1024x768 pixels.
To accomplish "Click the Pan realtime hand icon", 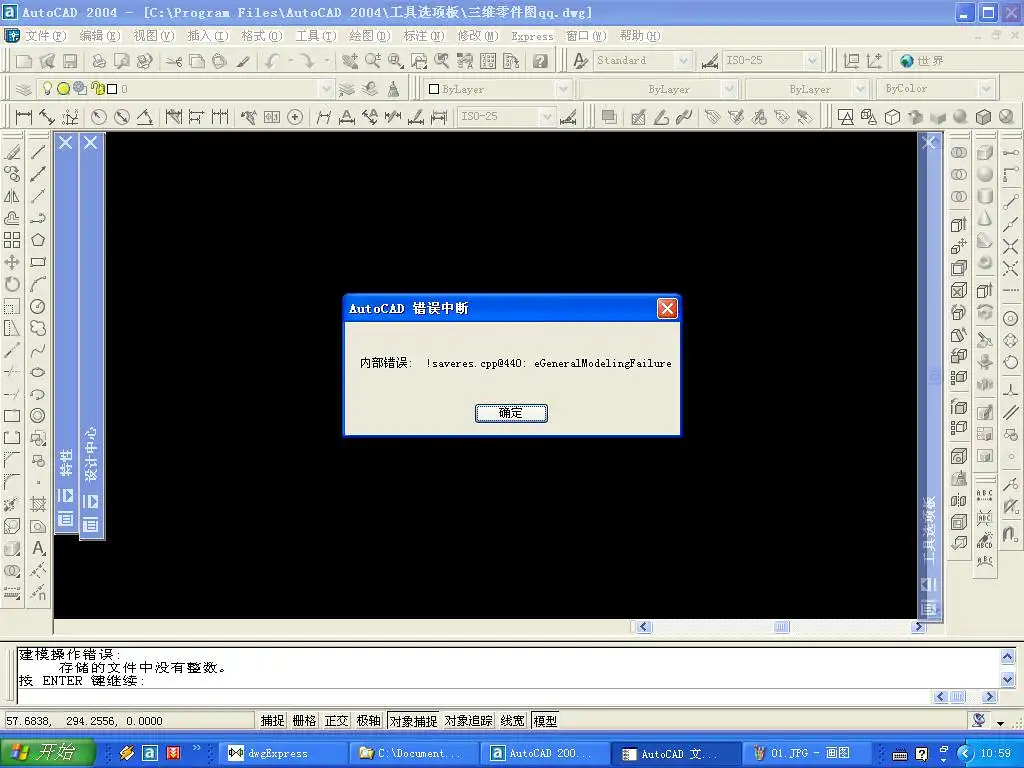I will point(349,61).
